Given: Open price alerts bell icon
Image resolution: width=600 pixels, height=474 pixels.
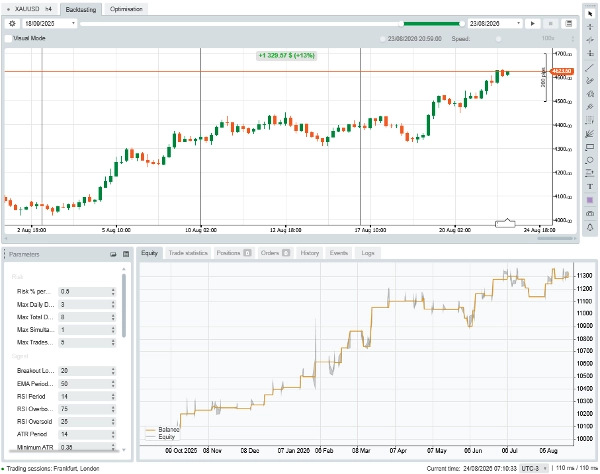Looking at the screenshot, I should 590,227.
